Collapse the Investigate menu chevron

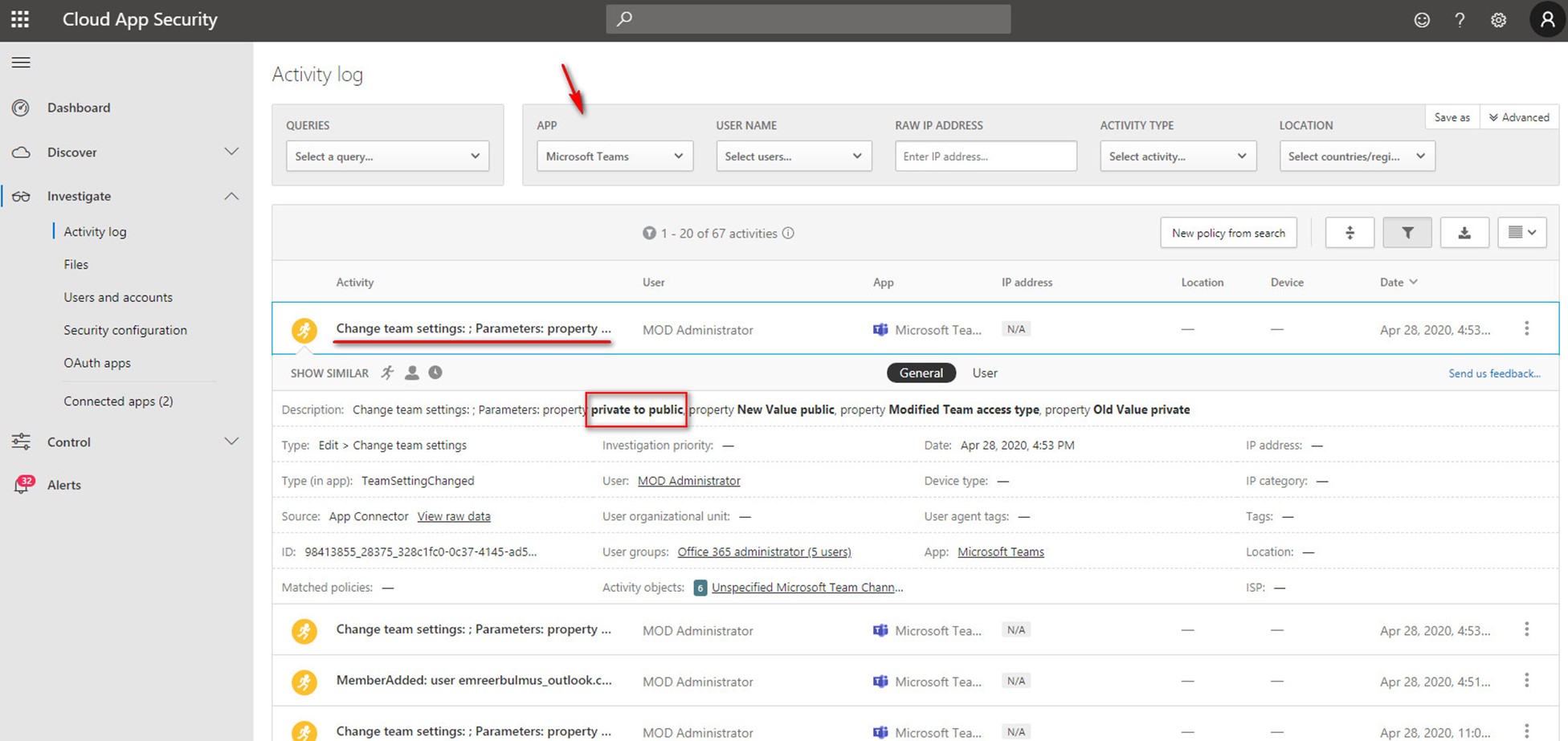(231, 196)
